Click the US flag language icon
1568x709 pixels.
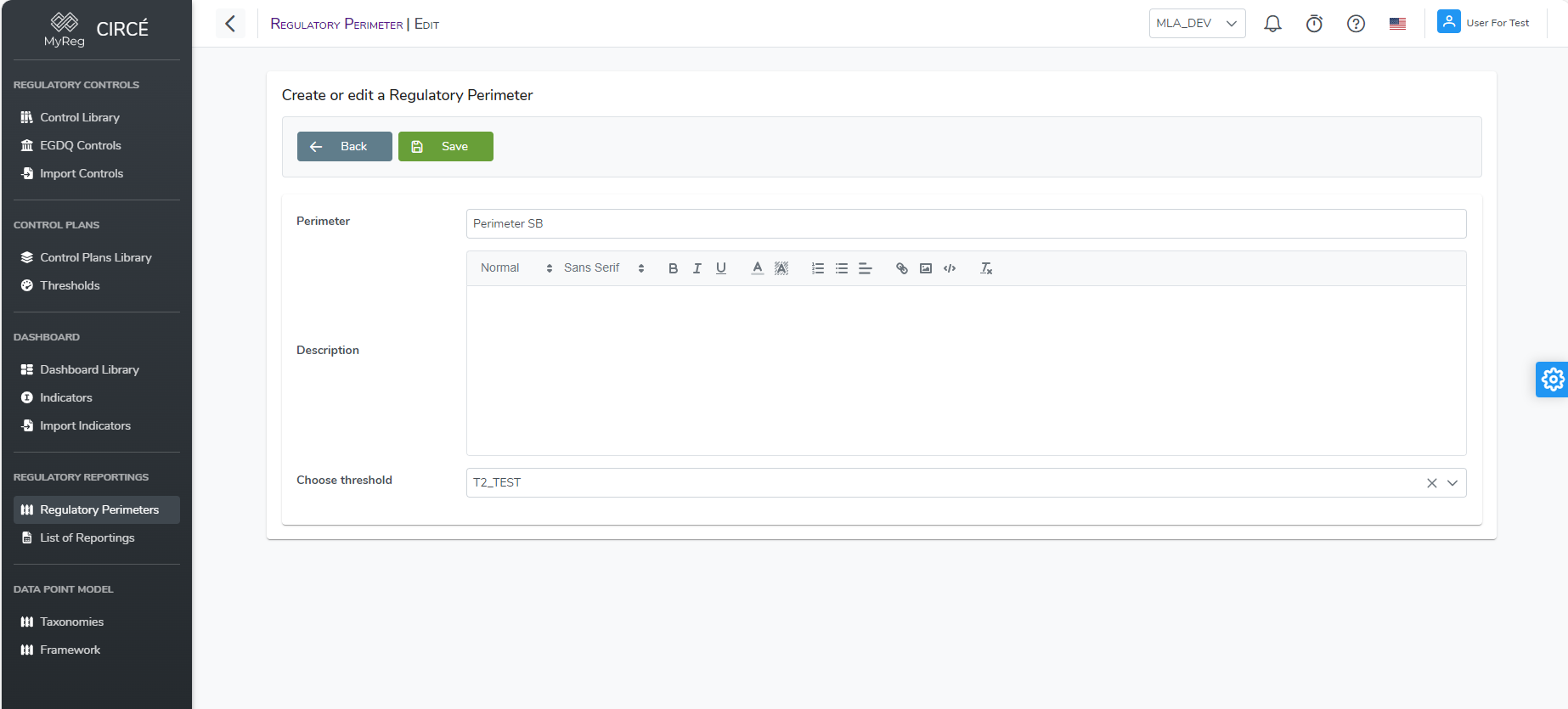click(x=1397, y=24)
